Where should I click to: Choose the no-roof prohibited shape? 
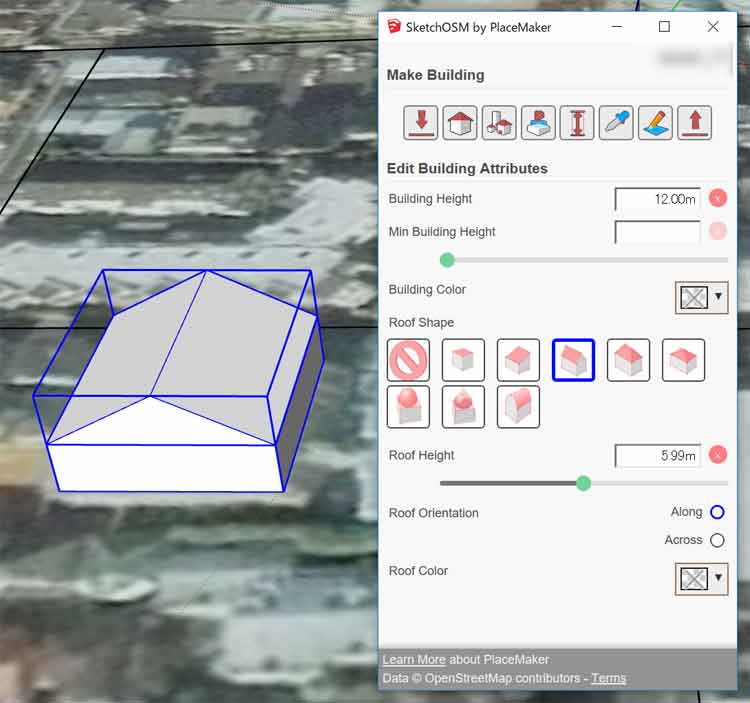pos(408,360)
